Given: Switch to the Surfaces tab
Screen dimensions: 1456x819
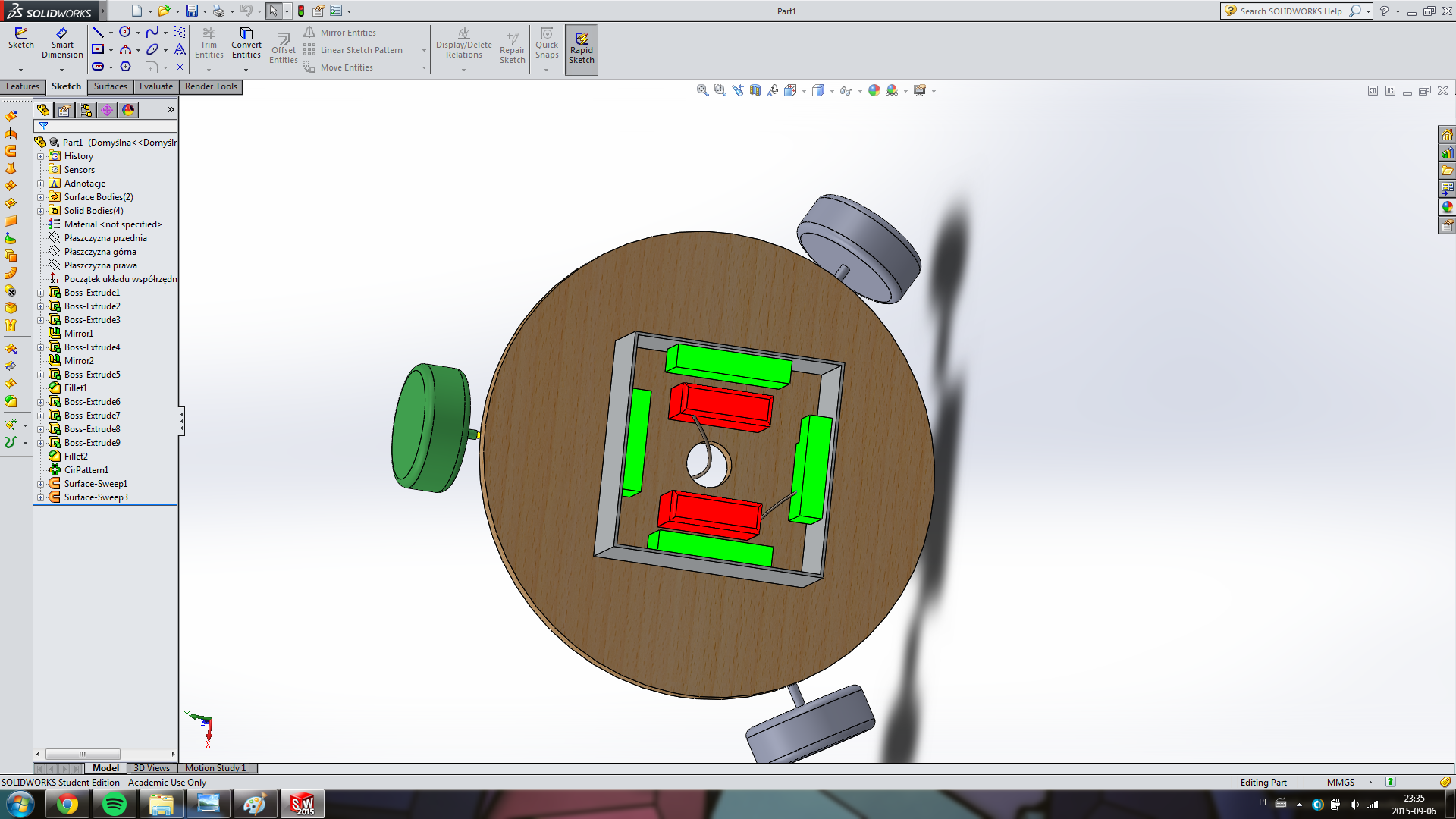Looking at the screenshot, I should [x=111, y=86].
